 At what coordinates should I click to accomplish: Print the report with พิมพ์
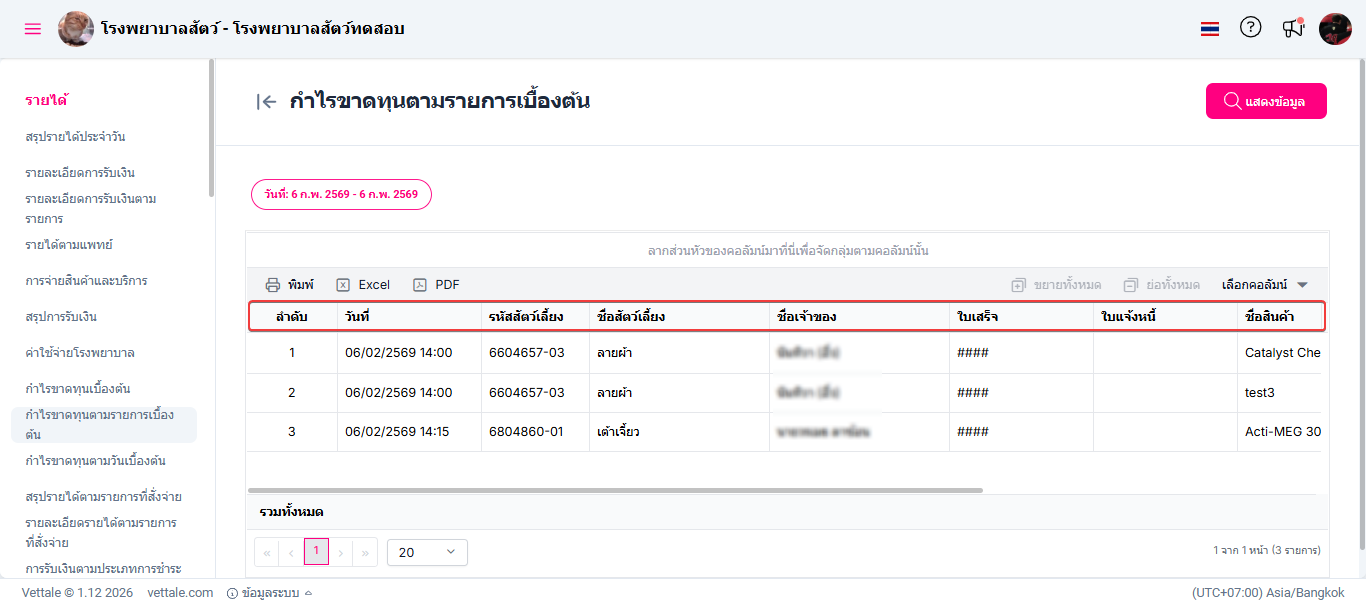(289, 285)
